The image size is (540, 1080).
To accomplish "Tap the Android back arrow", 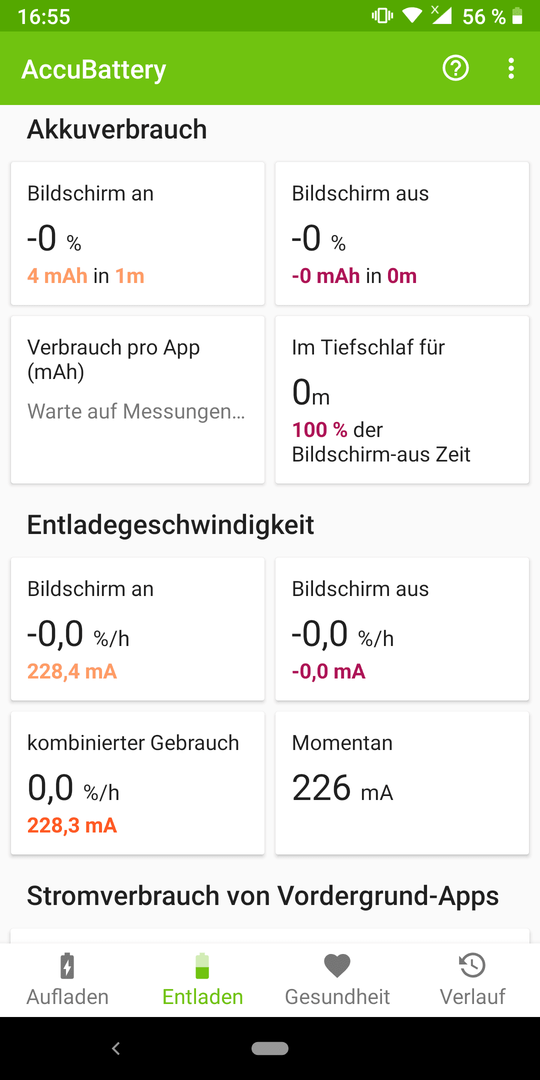I will pos(116,1048).
